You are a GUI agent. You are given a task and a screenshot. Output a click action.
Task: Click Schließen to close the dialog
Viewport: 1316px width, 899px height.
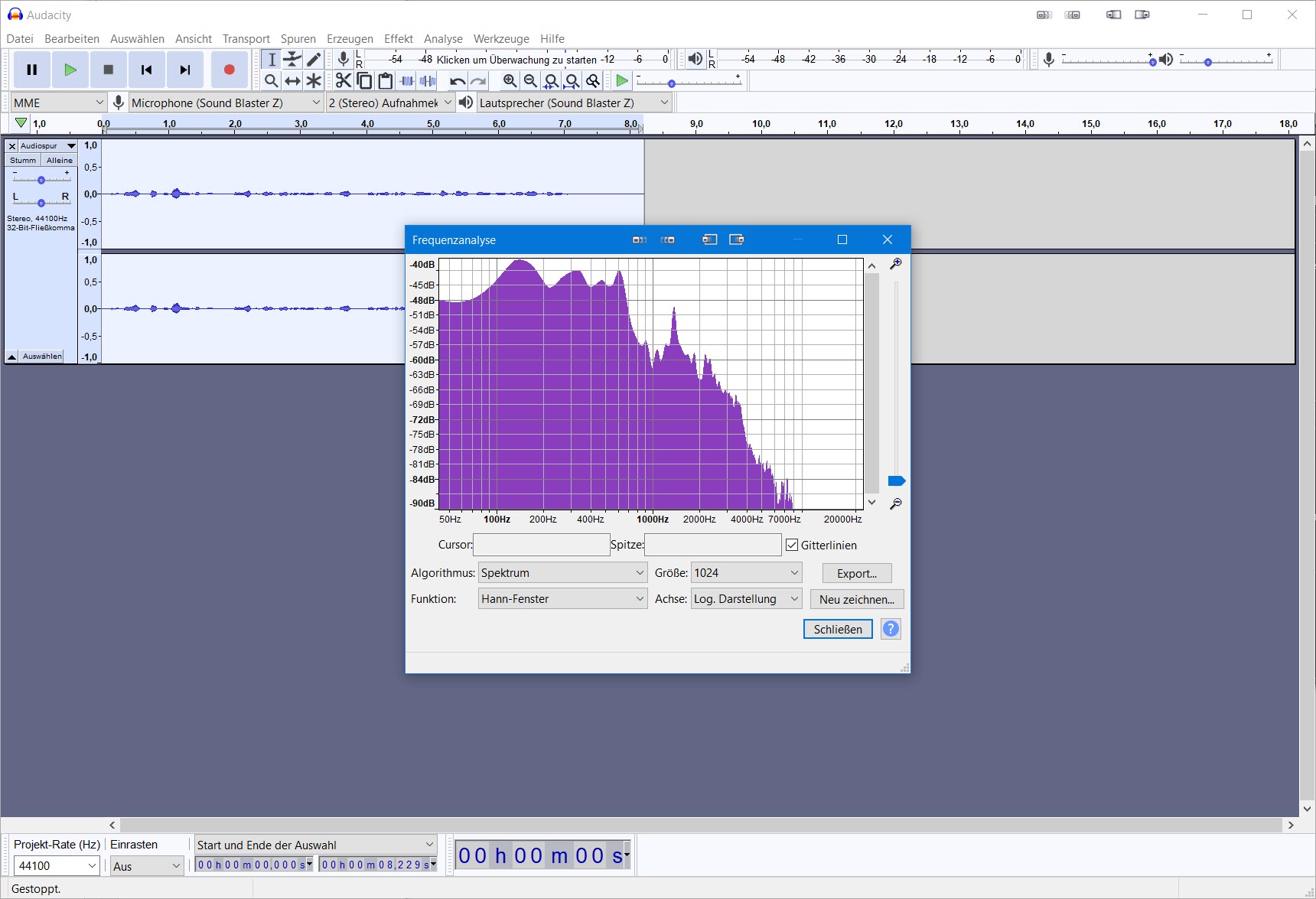coord(838,629)
